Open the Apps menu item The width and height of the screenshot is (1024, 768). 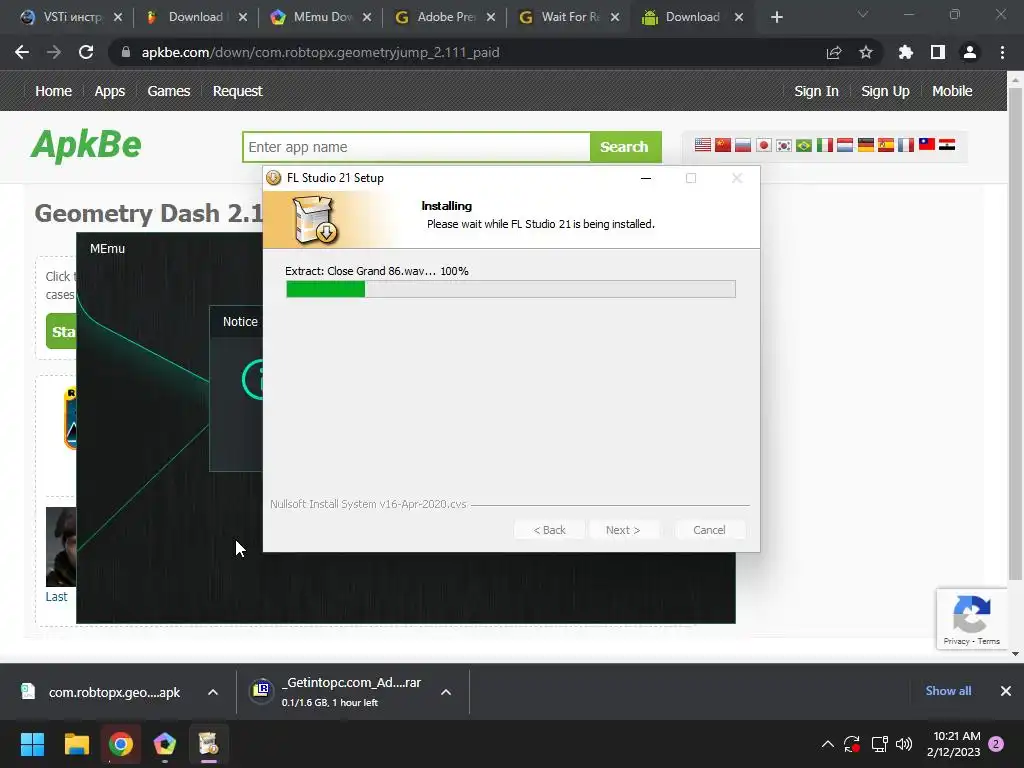click(x=110, y=91)
